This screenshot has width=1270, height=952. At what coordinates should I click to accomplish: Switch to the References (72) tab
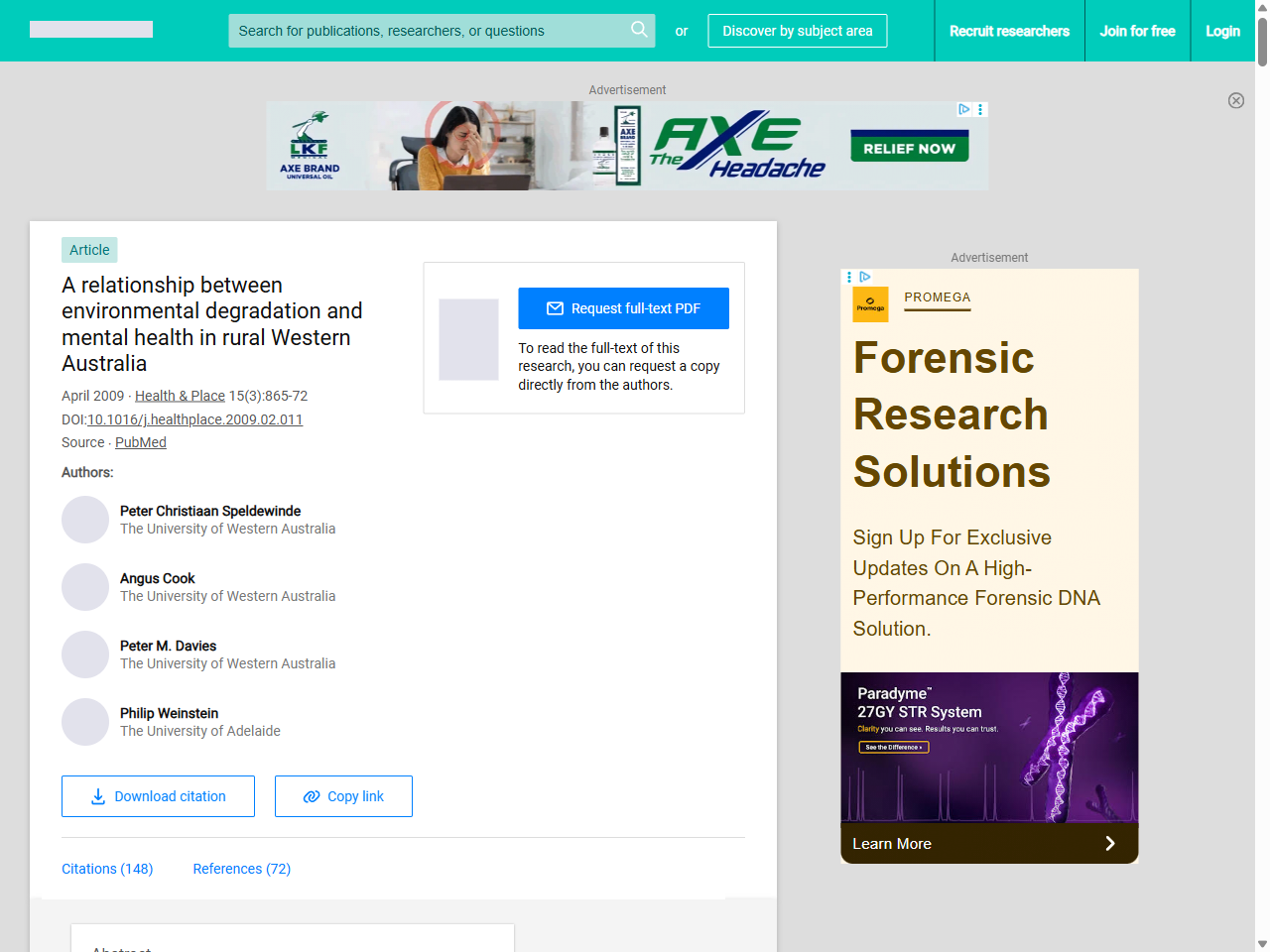click(241, 869)
